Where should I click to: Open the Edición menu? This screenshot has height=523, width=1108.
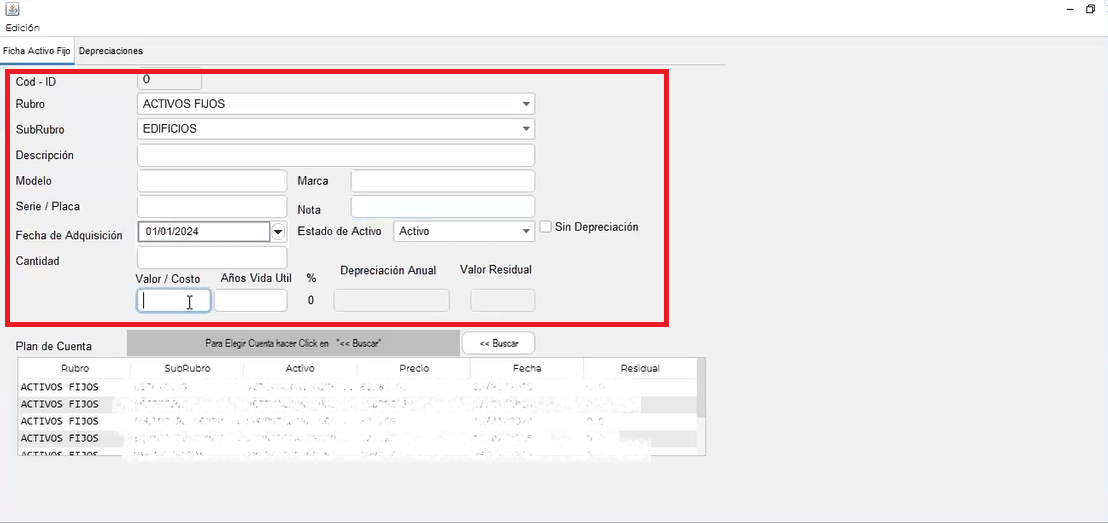23,28
